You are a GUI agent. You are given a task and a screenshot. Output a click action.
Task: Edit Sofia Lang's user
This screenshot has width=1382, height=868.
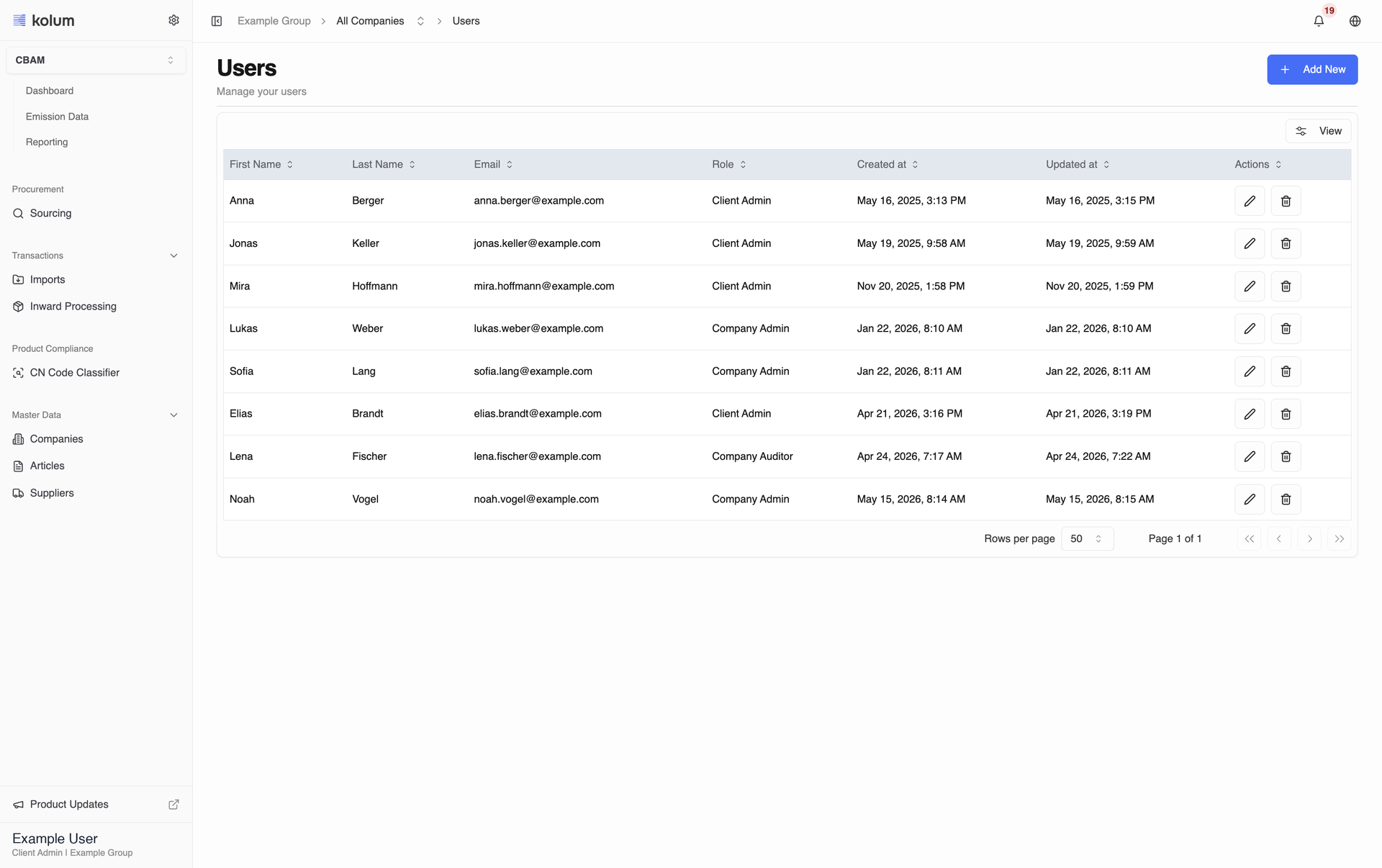point(1250,371)
